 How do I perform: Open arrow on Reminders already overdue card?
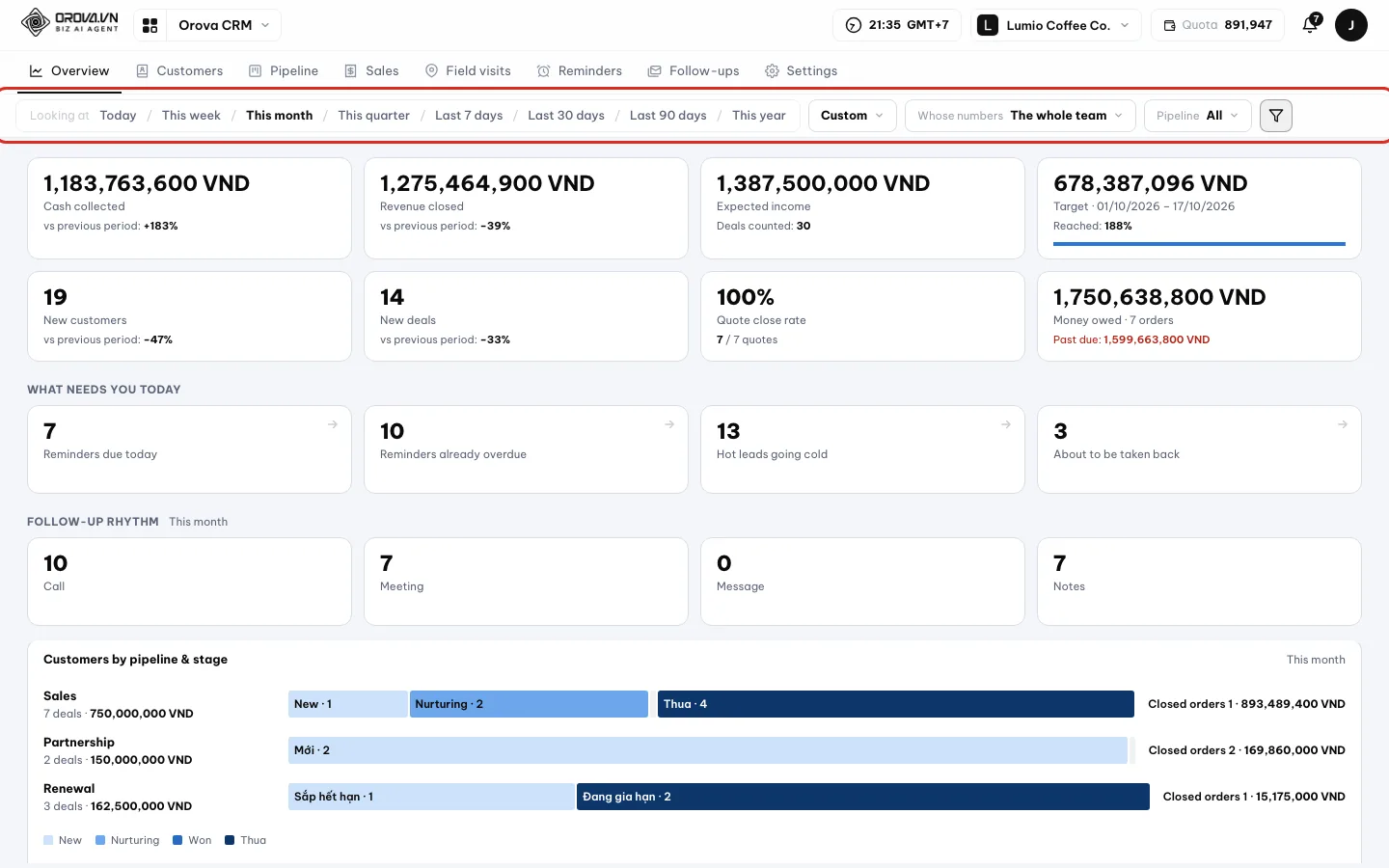[669, 424]
